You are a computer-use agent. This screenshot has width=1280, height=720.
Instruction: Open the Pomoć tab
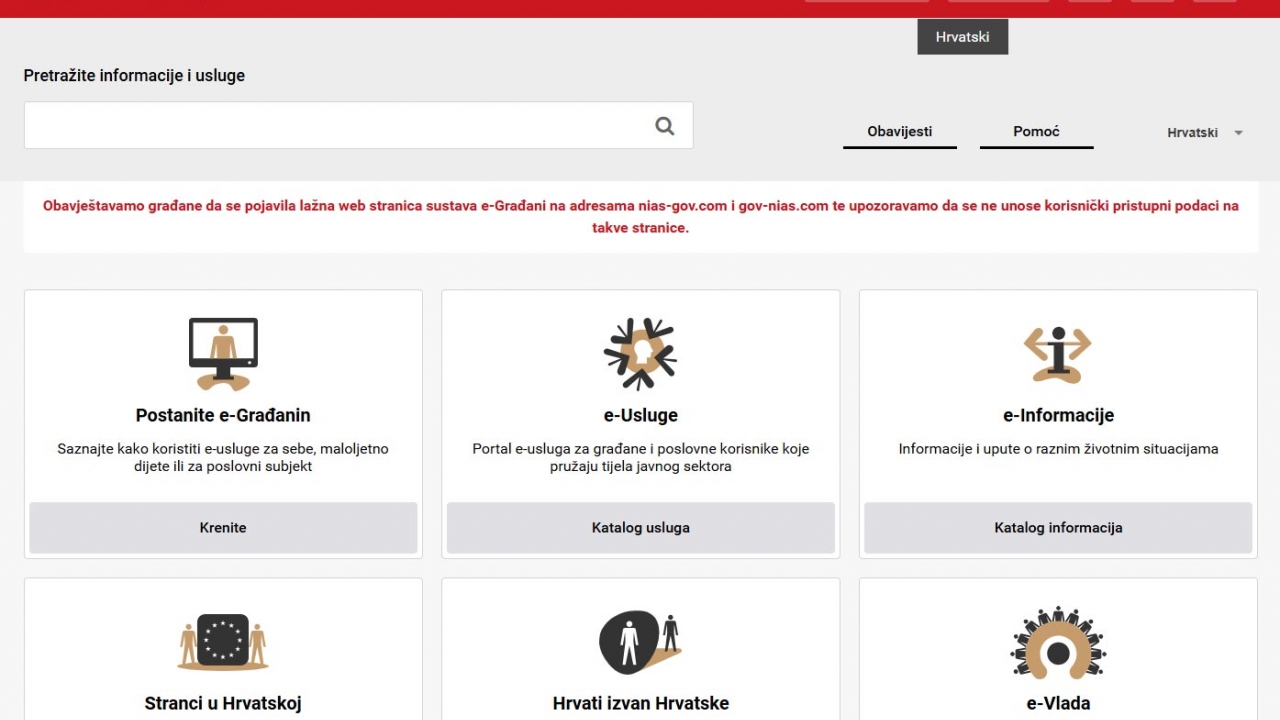1036,132
